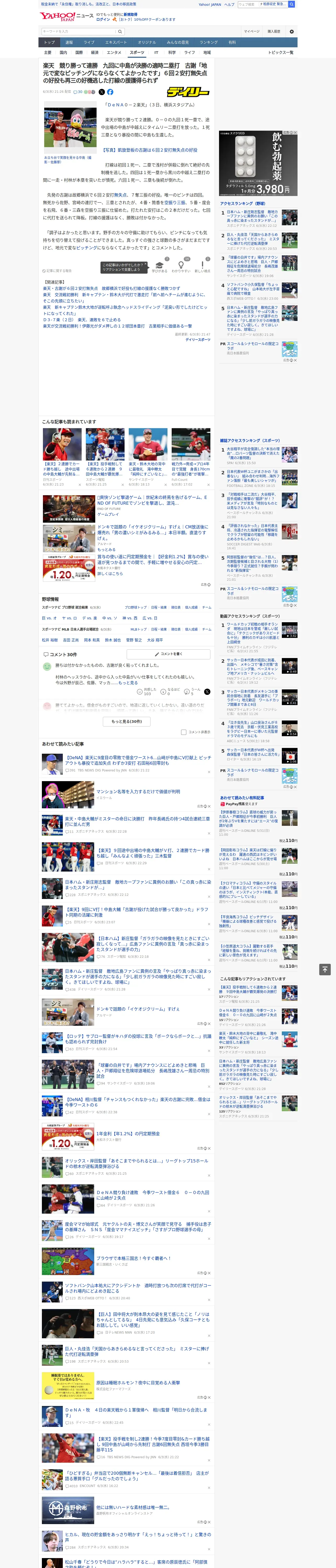The width and height of the screenshot is (336, 1568).
Task: Click the web search text field
Action: pos(248,4)
